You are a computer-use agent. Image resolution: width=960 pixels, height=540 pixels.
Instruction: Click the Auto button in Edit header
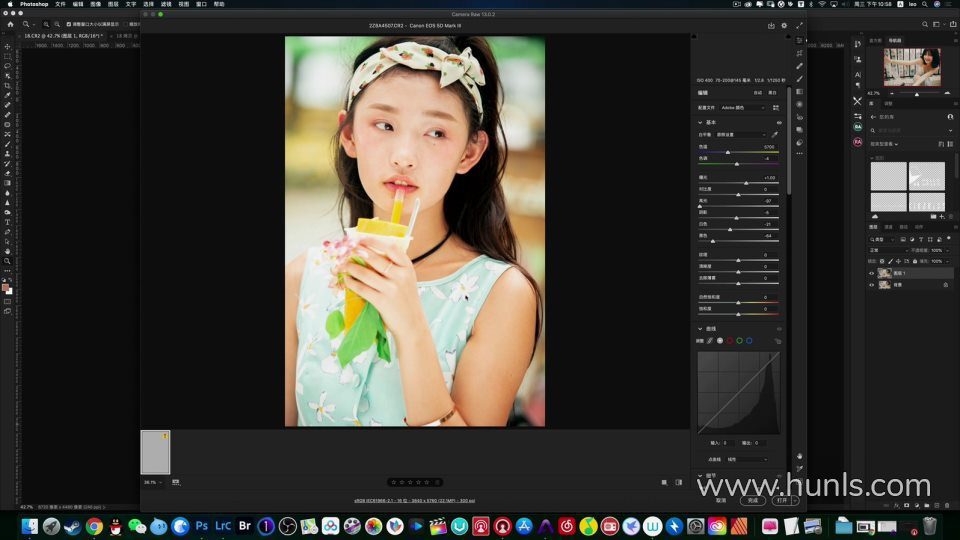coord(758,93)
